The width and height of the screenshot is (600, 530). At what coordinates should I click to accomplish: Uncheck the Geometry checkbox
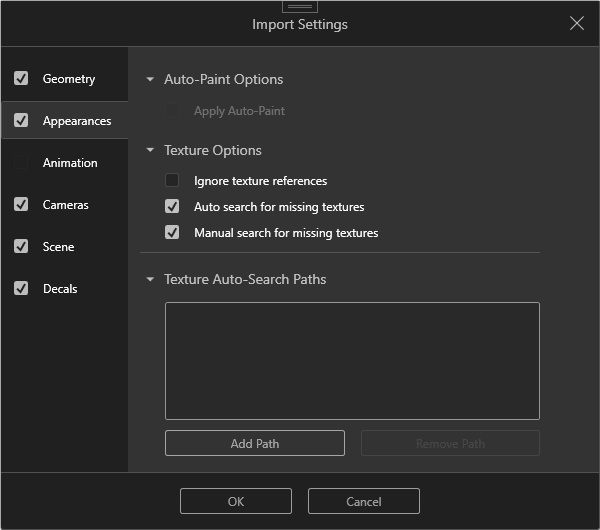(x=21, y=79)
